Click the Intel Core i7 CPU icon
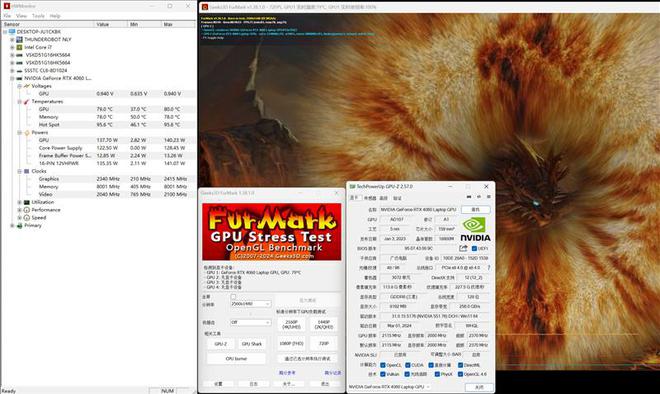The image size is (660, 394). point(19,47)
